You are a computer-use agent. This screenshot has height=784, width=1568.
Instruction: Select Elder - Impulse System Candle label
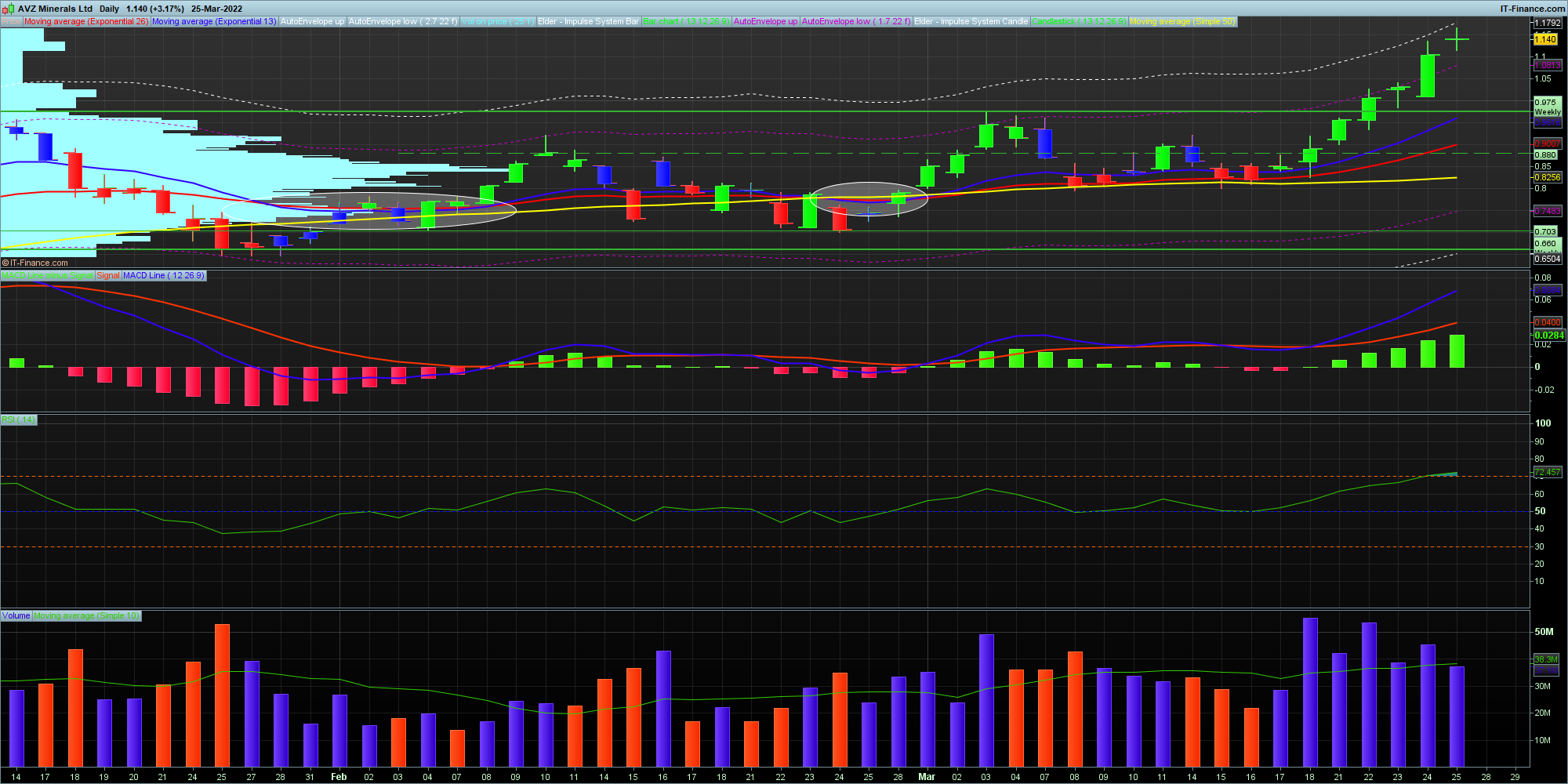(971, 21)
